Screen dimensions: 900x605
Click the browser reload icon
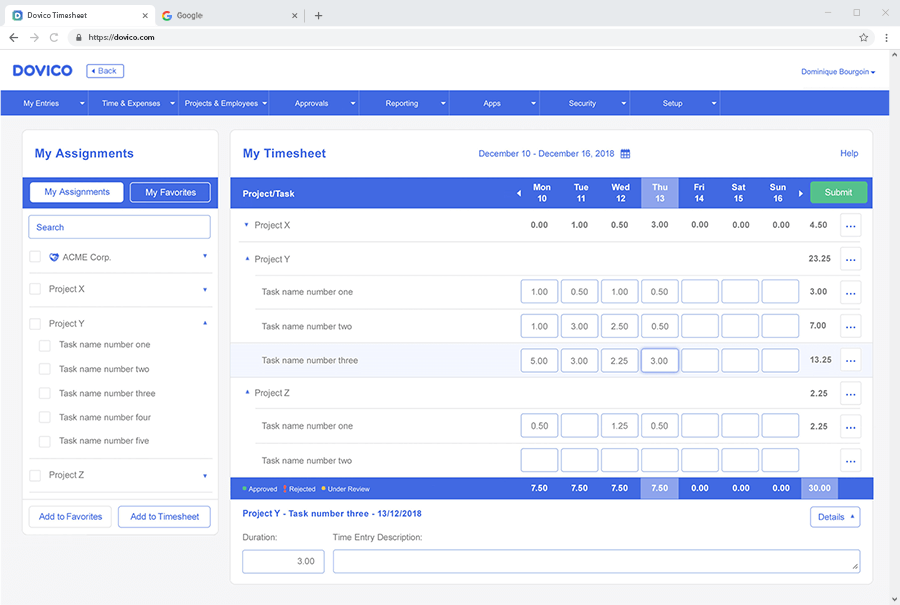(x=55, y=35)
